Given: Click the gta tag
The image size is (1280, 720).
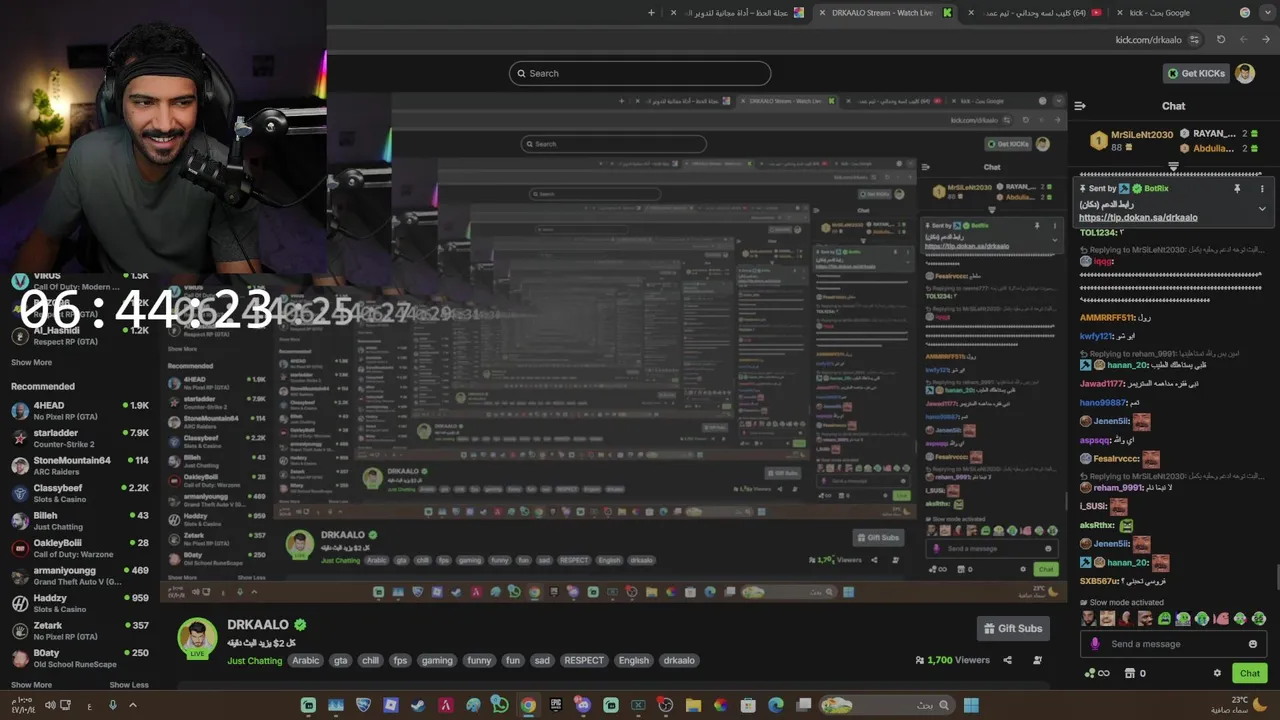Looking at the screenshot, I should (x=341, y=660).
